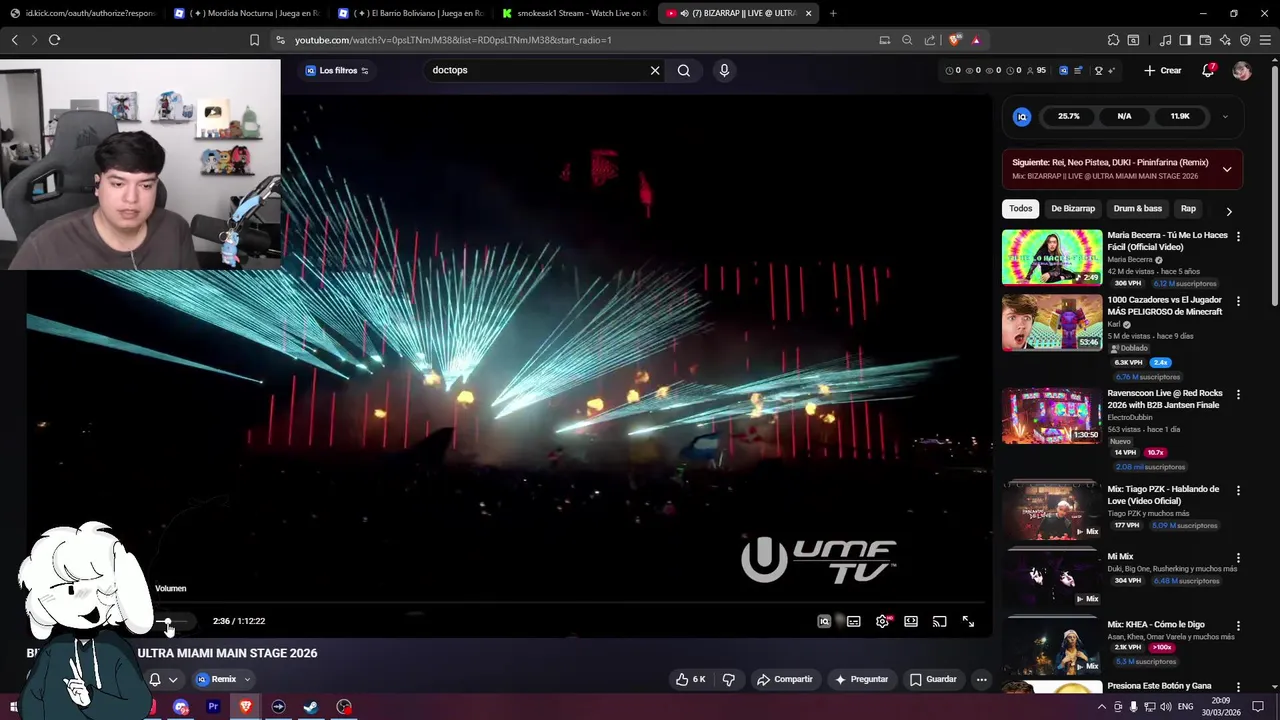Open the Brave Wallet icon
The width and height of the screenshot is (1280, 720).
point(1205,40)
